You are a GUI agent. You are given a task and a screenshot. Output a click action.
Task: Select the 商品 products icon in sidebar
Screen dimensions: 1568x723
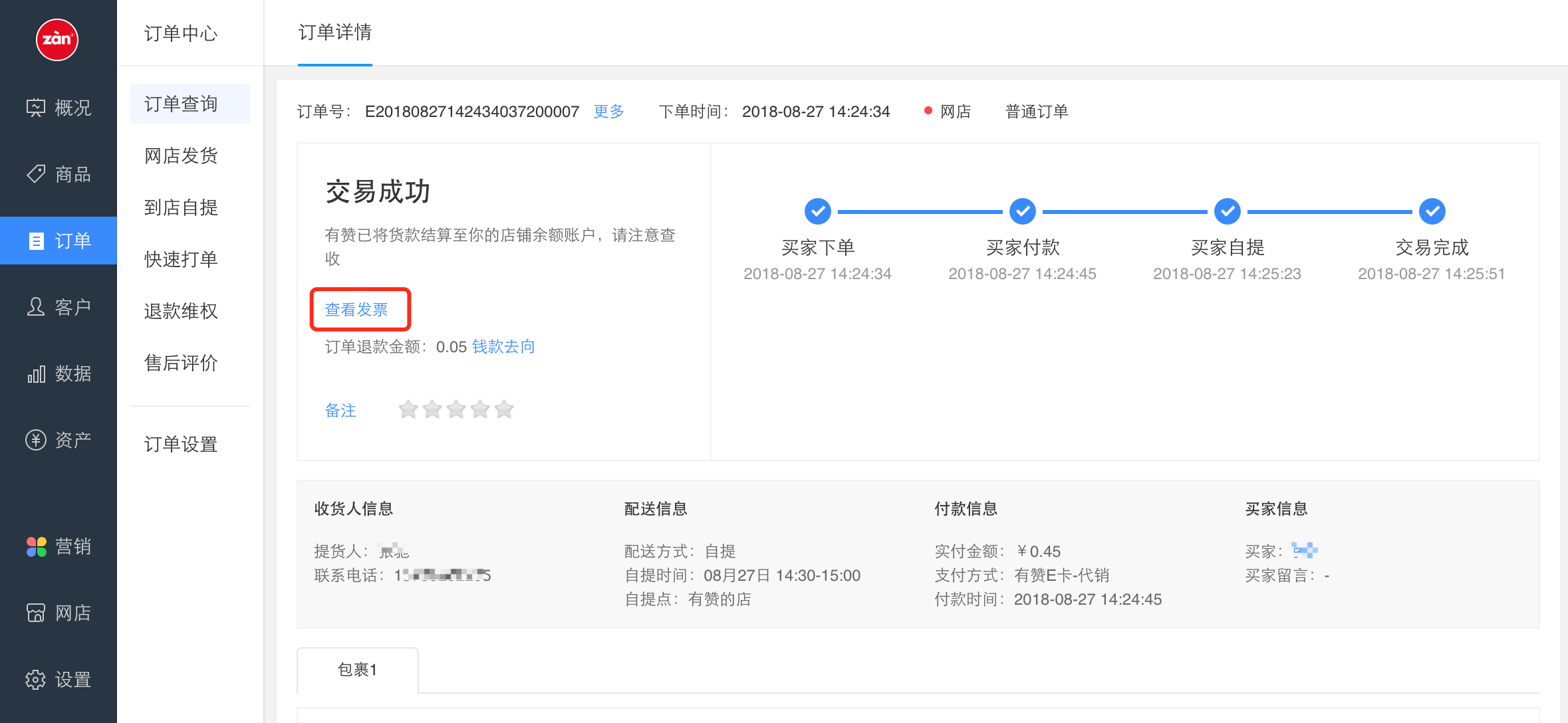[59, 174]
